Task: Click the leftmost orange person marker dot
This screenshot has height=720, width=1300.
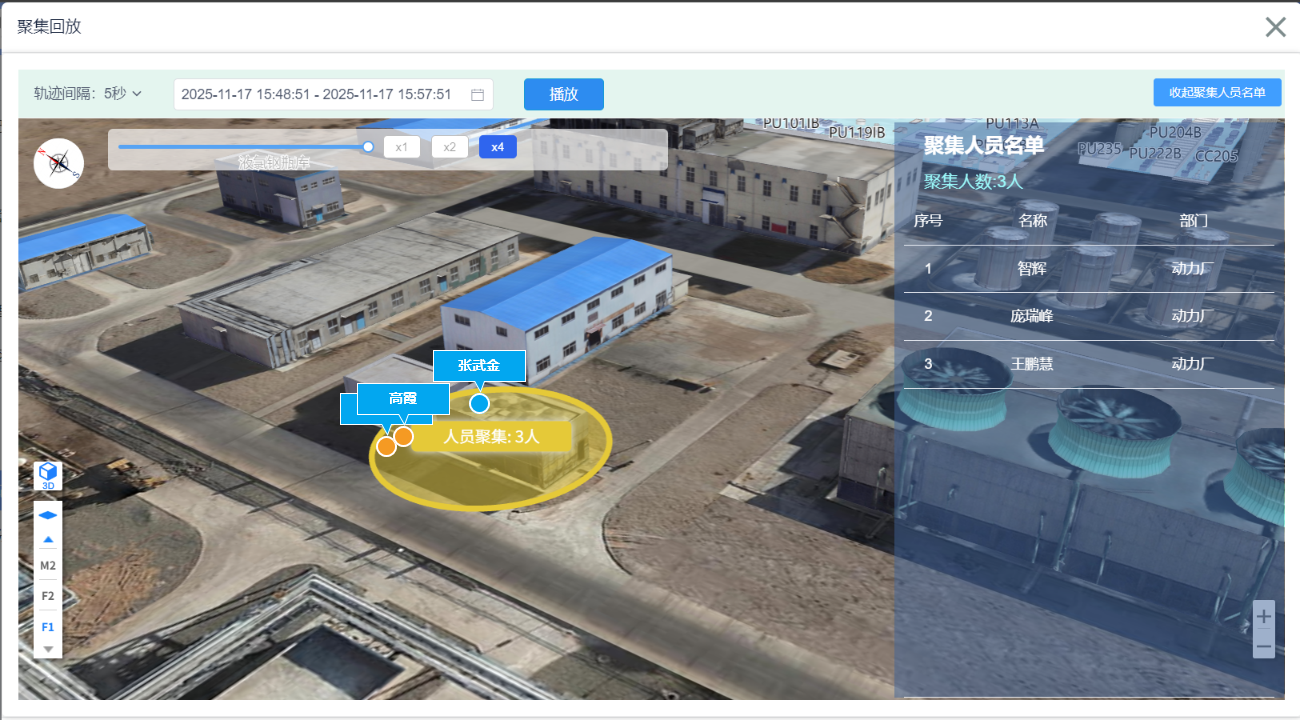Action: pyautogui.click(x=386, y=446)
